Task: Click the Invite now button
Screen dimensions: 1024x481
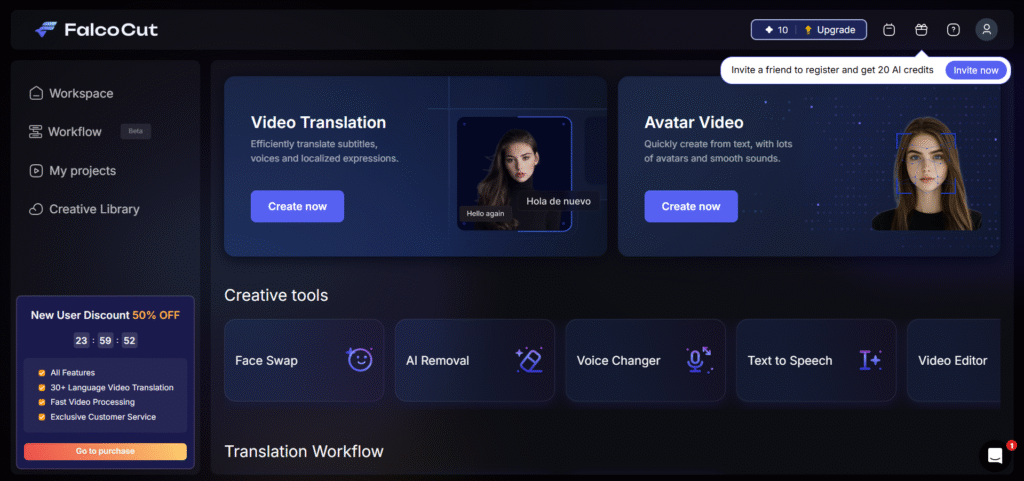Action: point(976,70)
